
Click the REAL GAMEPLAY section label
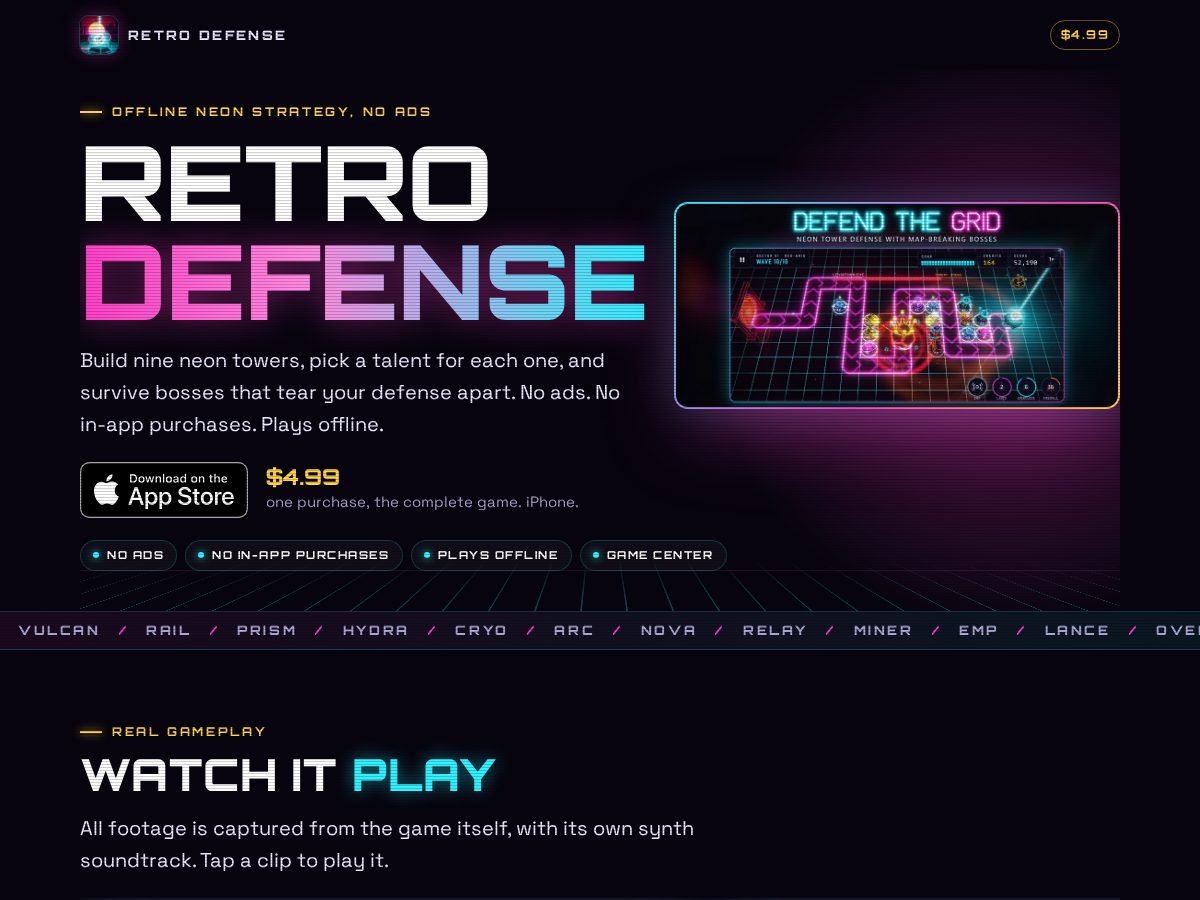189,731
